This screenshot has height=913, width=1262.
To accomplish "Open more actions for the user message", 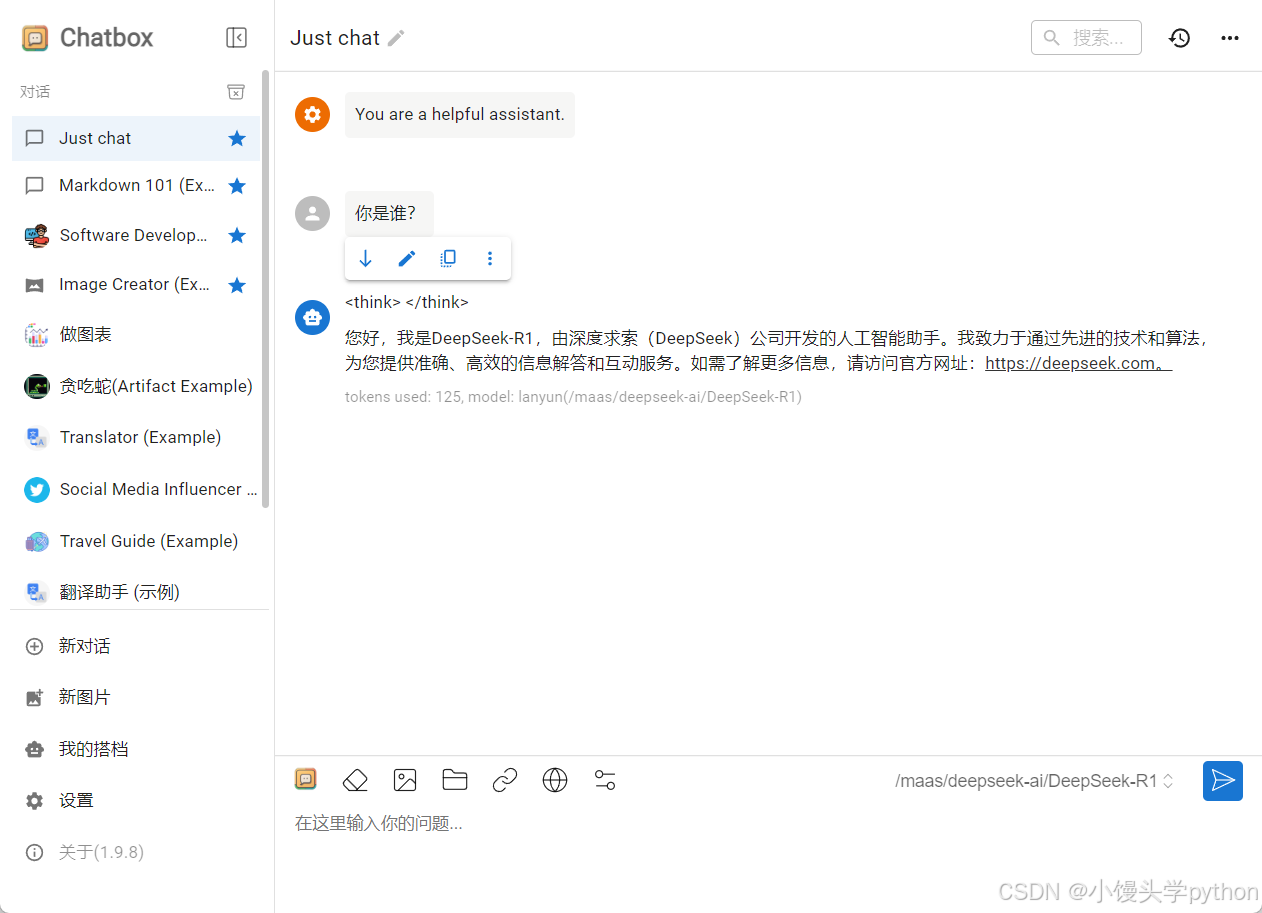I will (489, 259).
